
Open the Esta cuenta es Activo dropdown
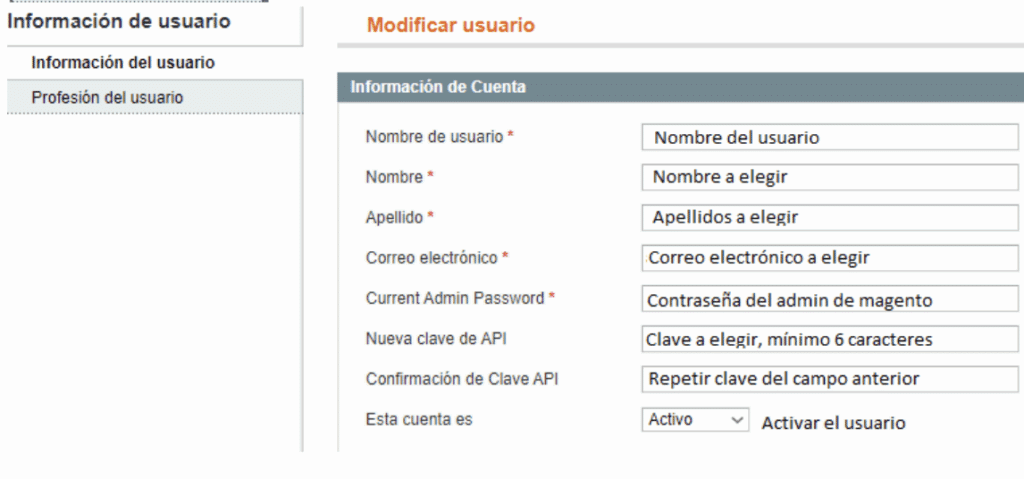[695, 420]
